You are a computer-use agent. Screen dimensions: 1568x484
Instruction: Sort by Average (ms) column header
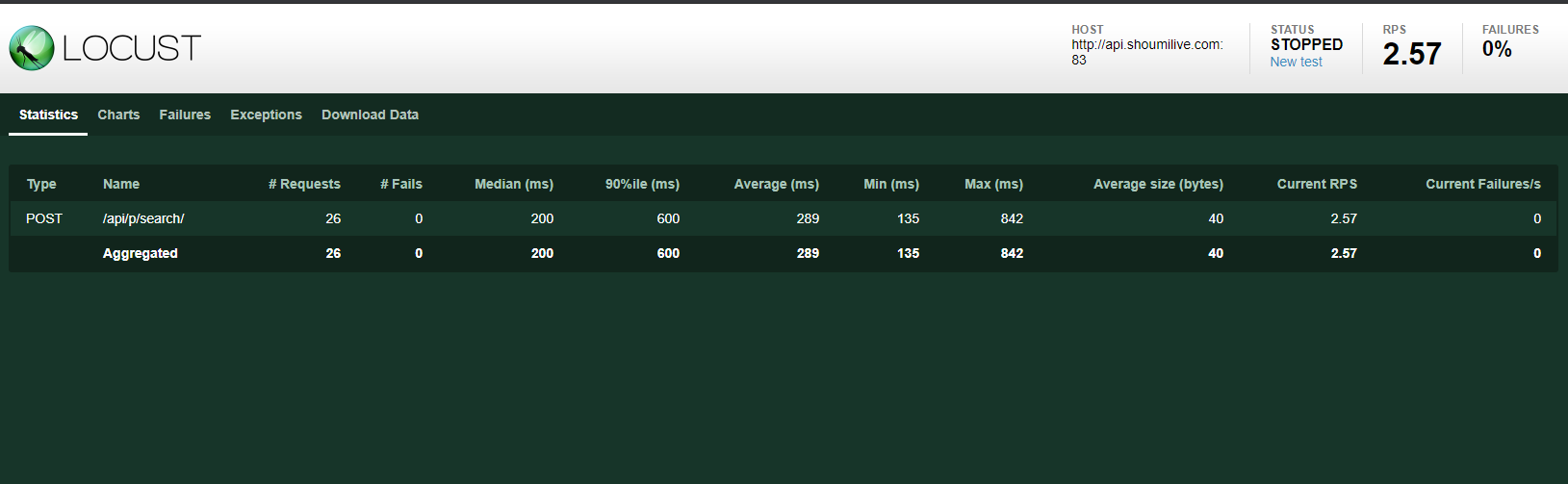(x=777, y=184)
